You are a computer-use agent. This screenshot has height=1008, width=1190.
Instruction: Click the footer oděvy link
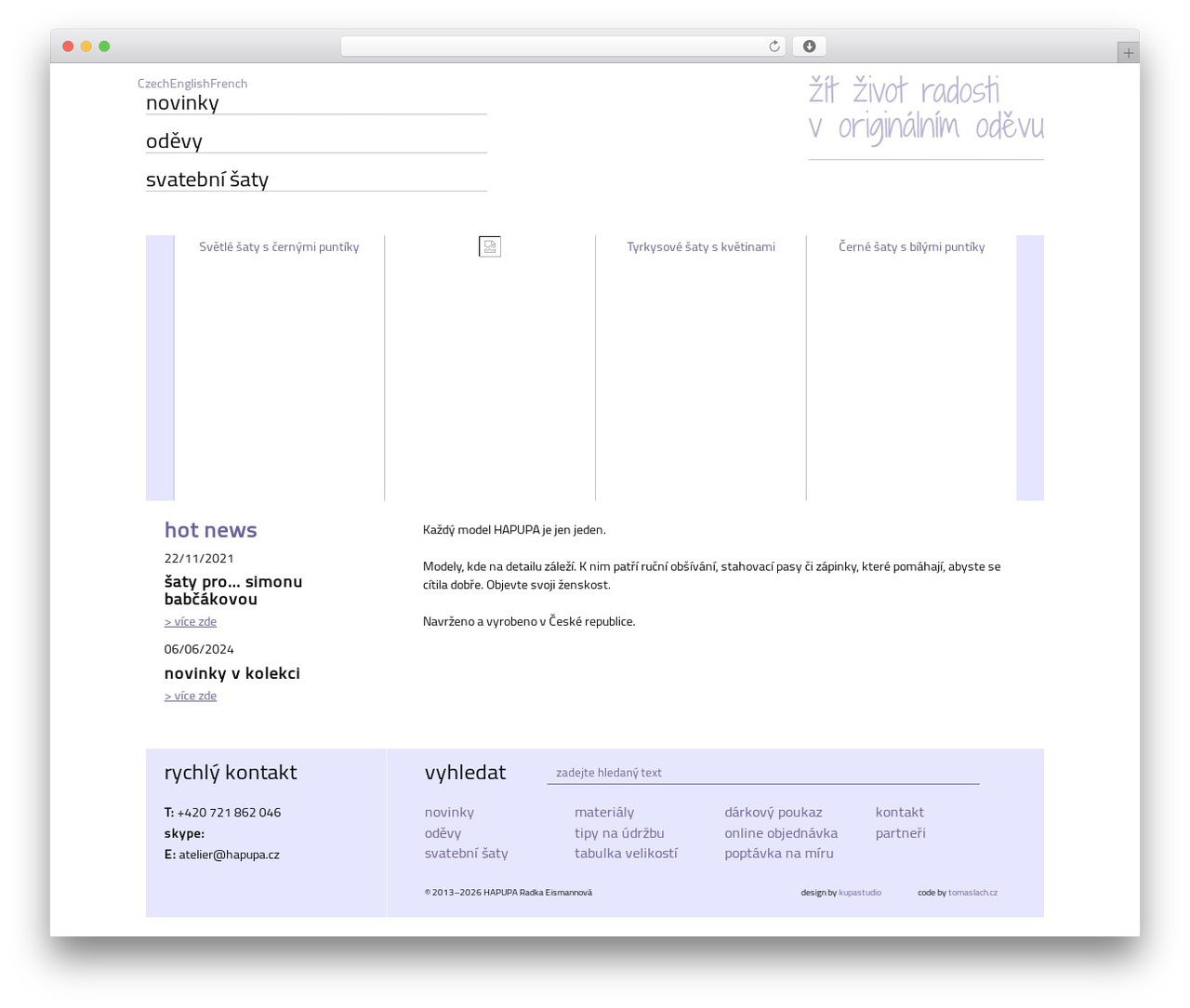click(x=443, y=832)
